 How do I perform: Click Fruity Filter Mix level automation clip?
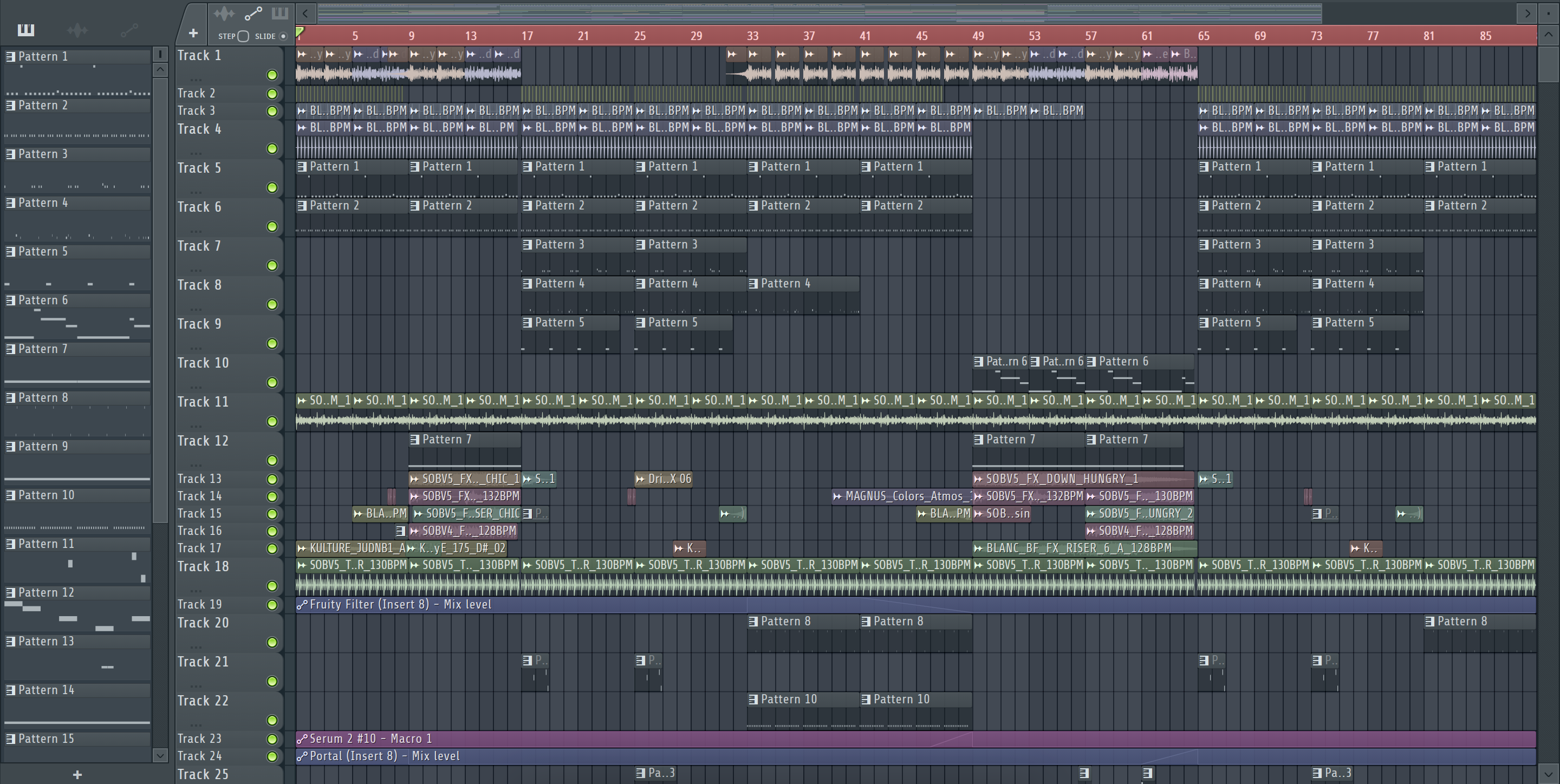tap(915, 605)
